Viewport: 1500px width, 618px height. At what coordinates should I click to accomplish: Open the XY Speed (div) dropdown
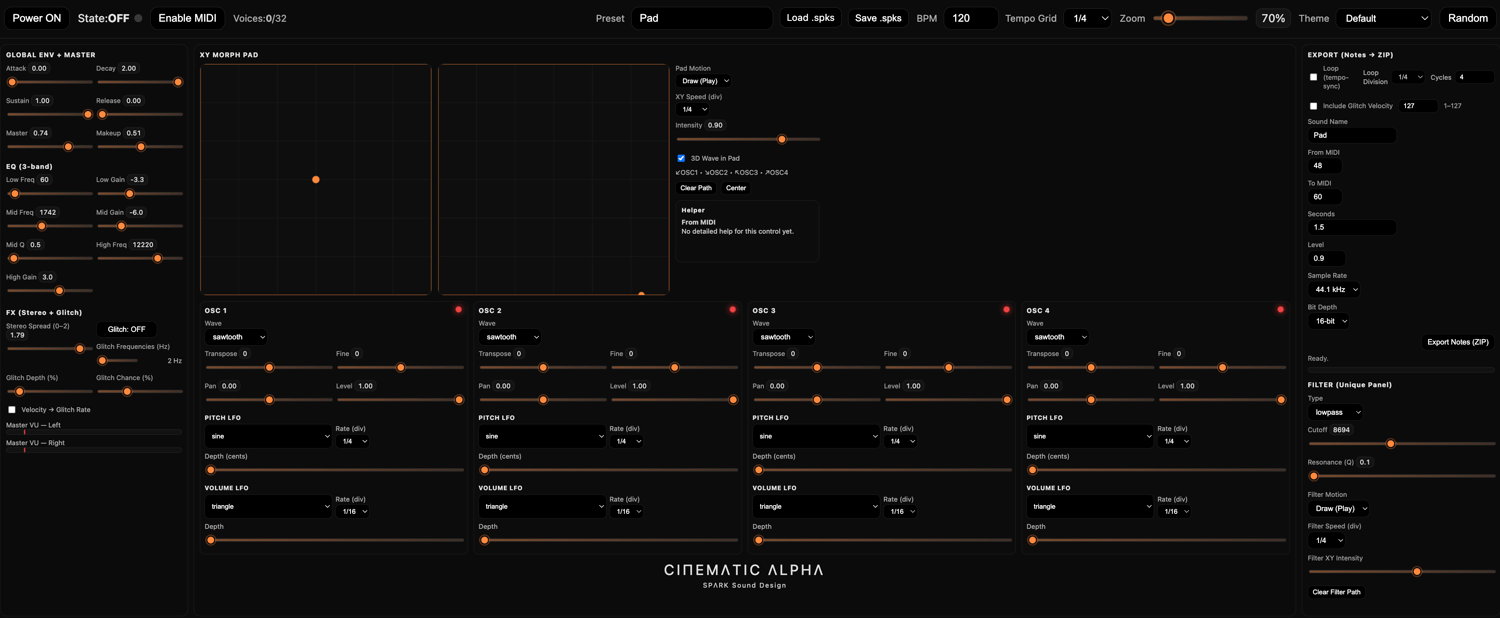pyautogui.click(x=694, y=109)
